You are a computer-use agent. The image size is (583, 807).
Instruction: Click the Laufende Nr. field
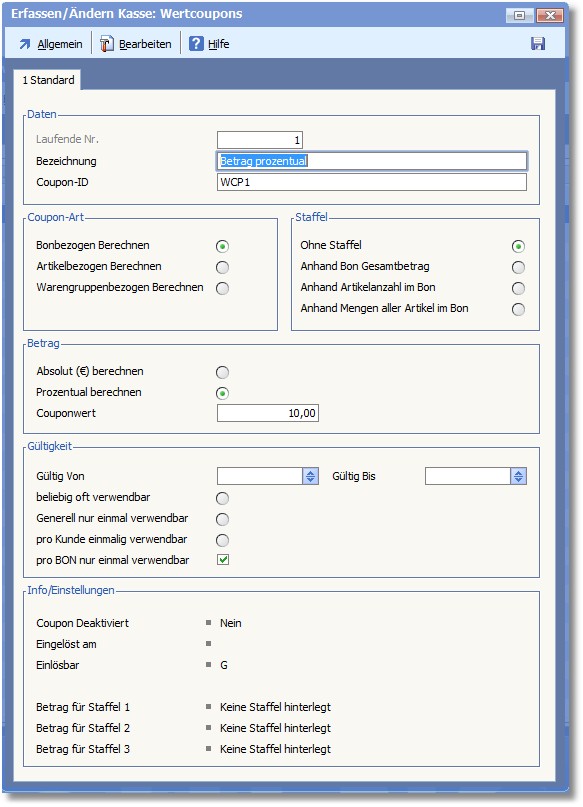[x=260, y=140]
